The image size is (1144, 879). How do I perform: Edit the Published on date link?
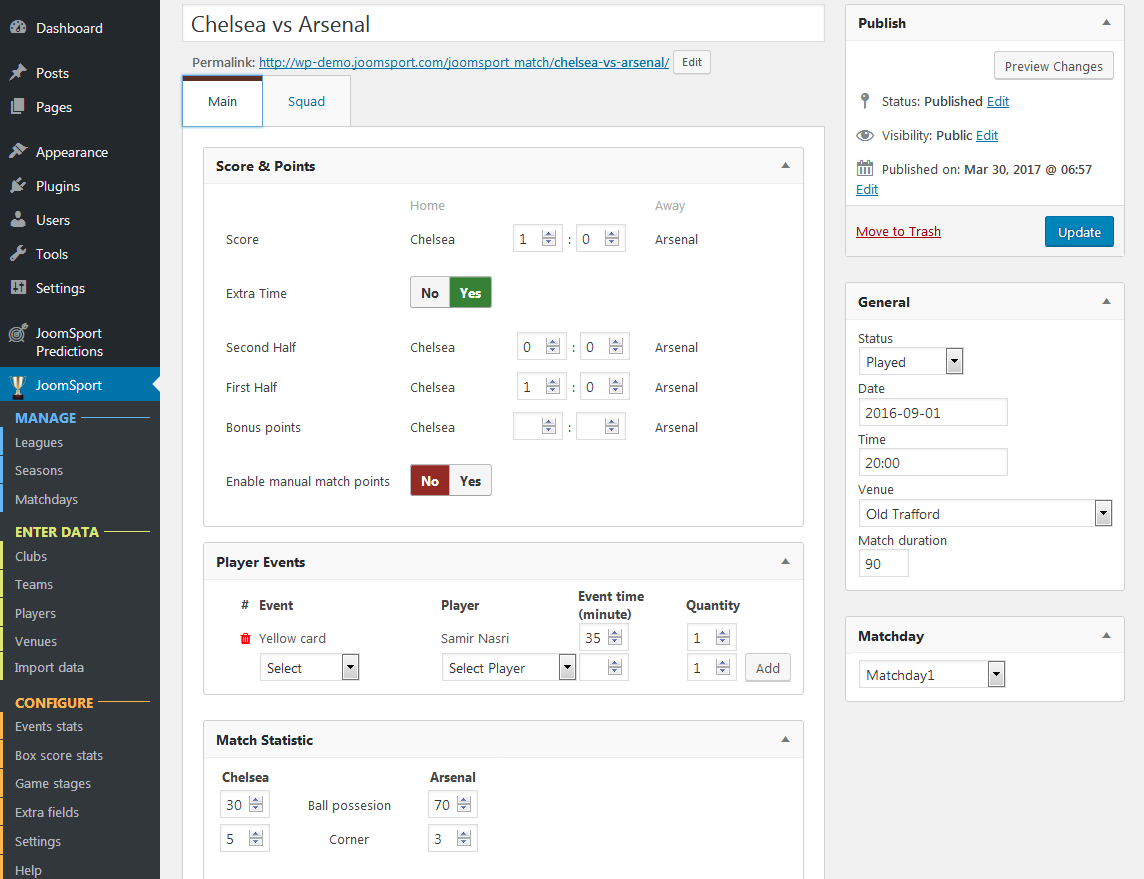(x=867, y=190)
